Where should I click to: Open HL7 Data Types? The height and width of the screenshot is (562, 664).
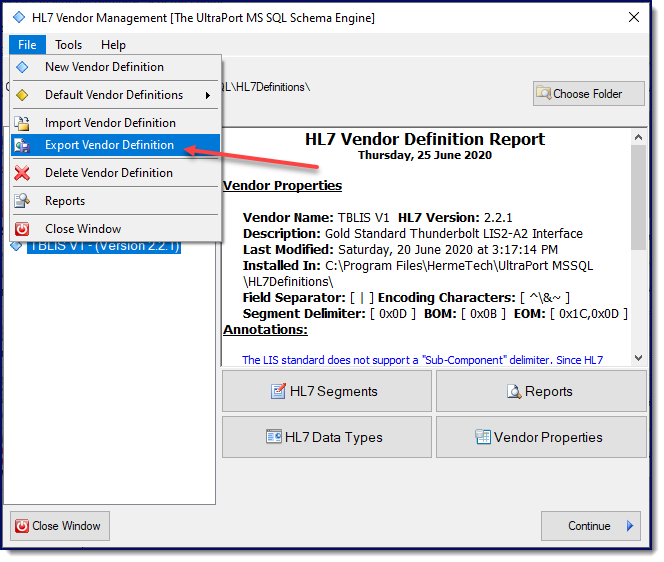326,437
